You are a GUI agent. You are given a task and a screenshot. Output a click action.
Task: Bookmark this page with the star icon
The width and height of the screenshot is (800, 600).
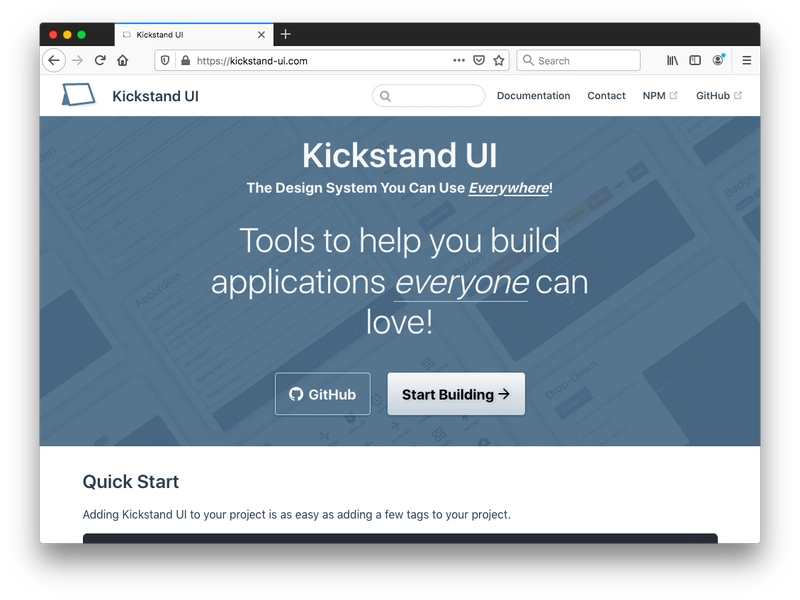pos(498,61)
